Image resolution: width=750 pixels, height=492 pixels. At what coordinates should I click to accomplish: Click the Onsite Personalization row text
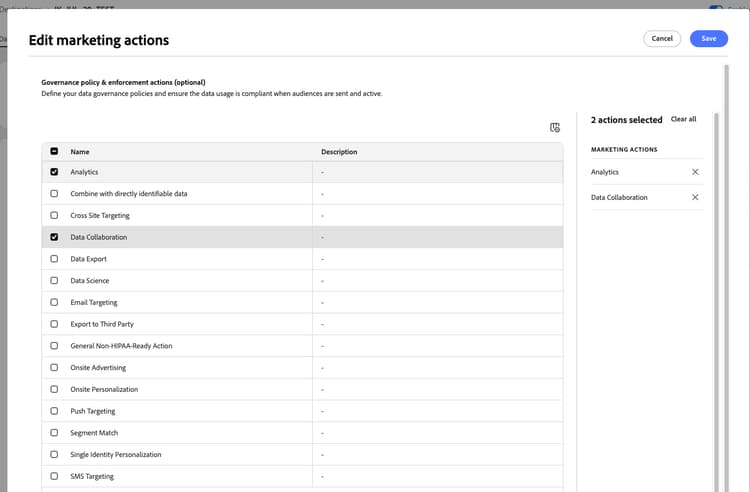coord(104,390)
